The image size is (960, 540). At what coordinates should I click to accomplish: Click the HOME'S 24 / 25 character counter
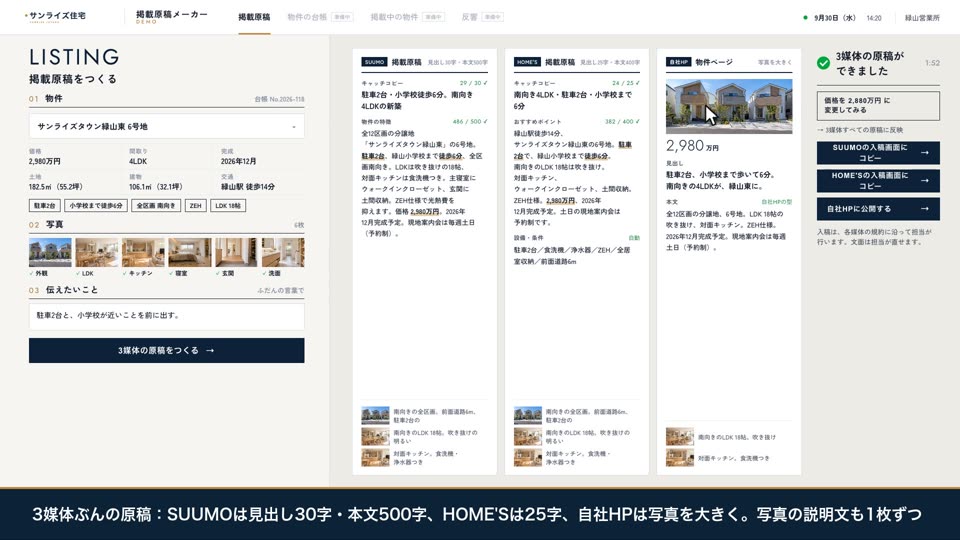click(626, 83)
